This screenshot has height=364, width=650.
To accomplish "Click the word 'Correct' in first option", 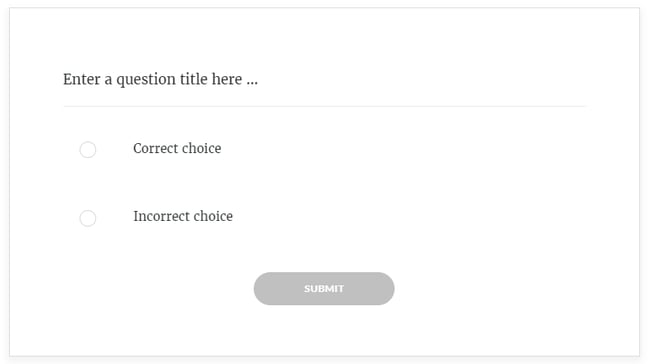I will tap(155, 148).
